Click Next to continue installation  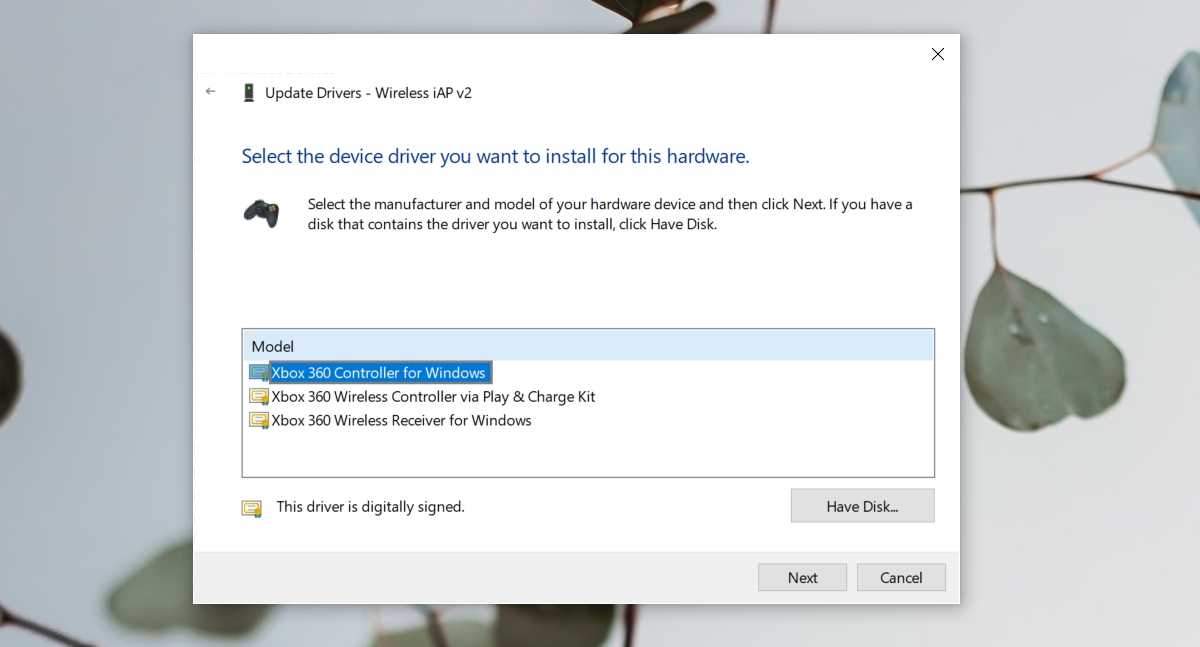coord(802,578)
